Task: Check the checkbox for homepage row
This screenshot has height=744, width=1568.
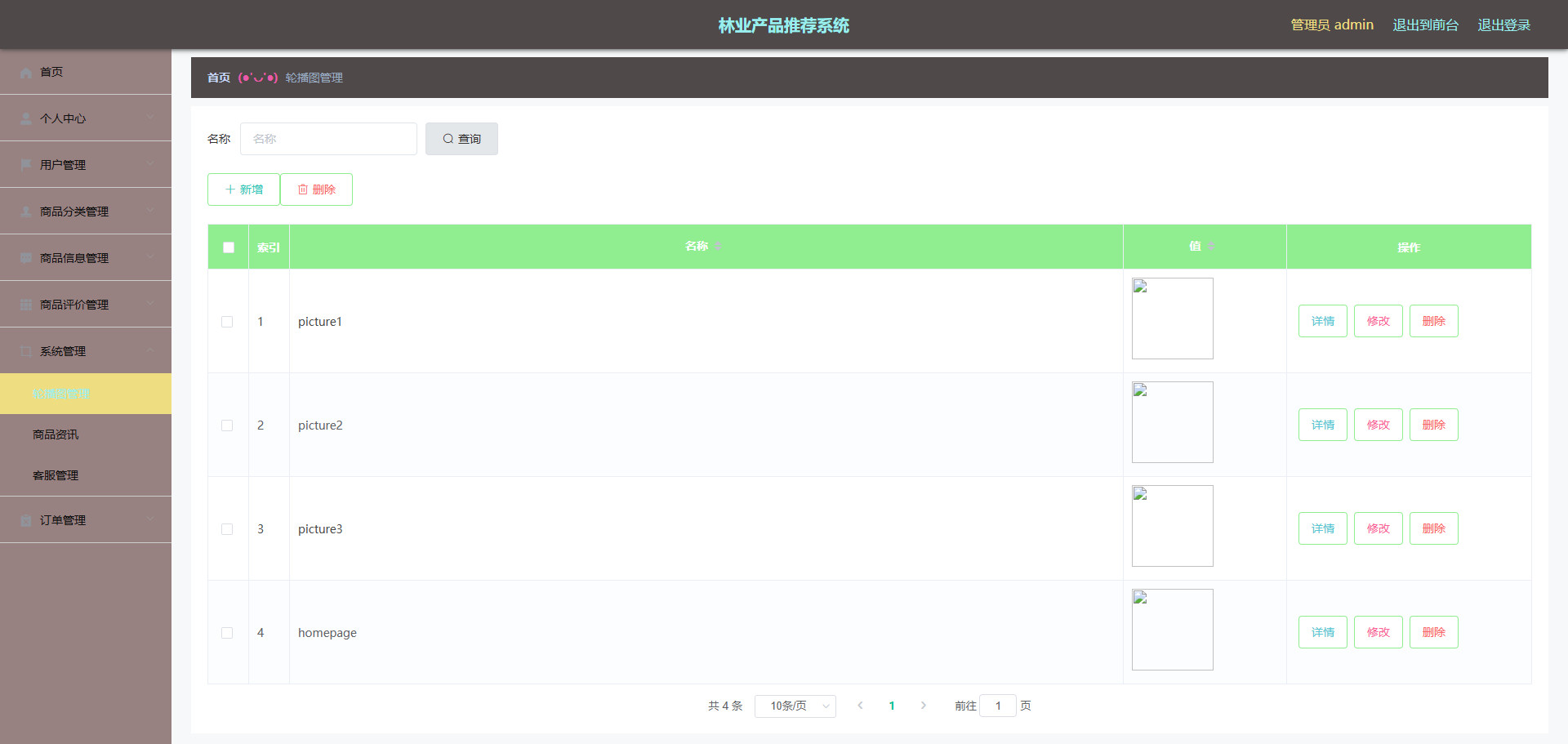Action: pyautogui.click(x=227, y=633)
